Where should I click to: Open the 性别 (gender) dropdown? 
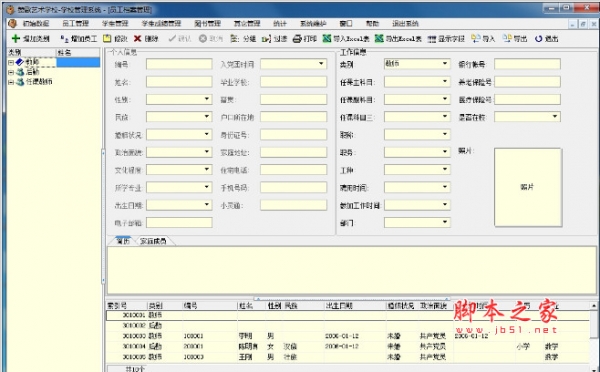pyautogui.click(x=207, y=99)
